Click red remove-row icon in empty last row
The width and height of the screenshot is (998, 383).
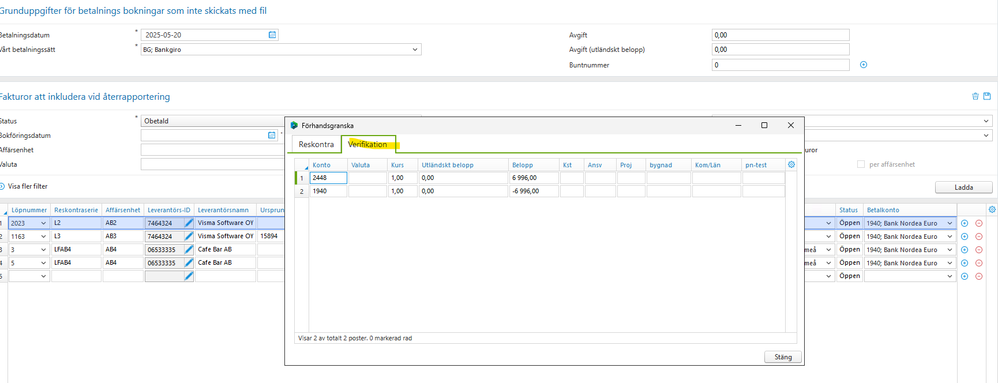pyautogui.click(x=979, y=276)
